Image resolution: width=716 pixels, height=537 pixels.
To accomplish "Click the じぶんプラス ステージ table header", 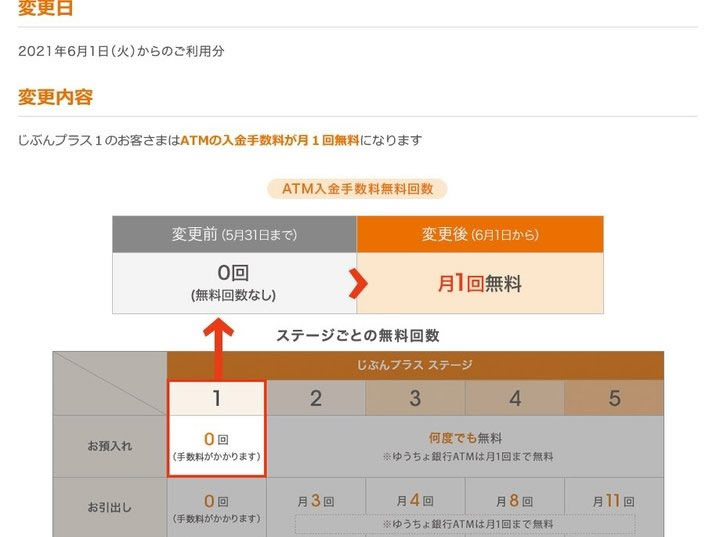I will coord(415,365).
